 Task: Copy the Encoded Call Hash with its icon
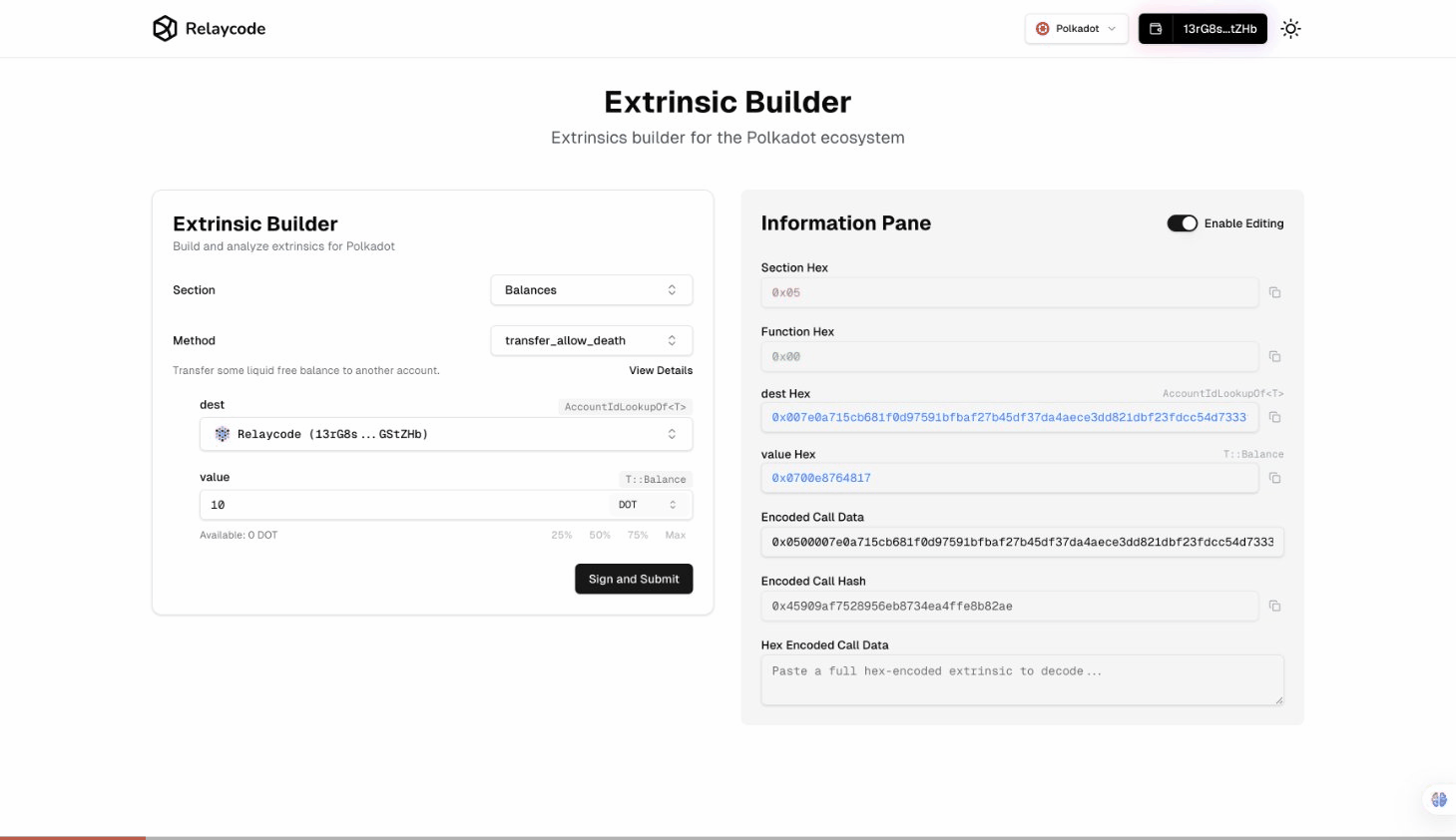point(1274,605)
